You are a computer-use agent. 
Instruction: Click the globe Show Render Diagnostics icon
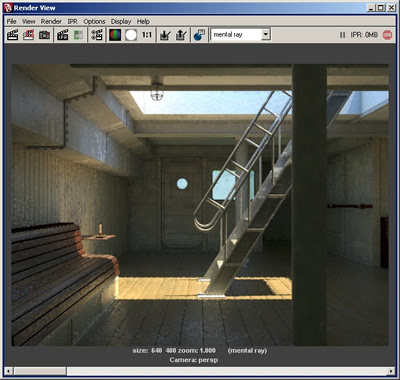pos(199,35)
